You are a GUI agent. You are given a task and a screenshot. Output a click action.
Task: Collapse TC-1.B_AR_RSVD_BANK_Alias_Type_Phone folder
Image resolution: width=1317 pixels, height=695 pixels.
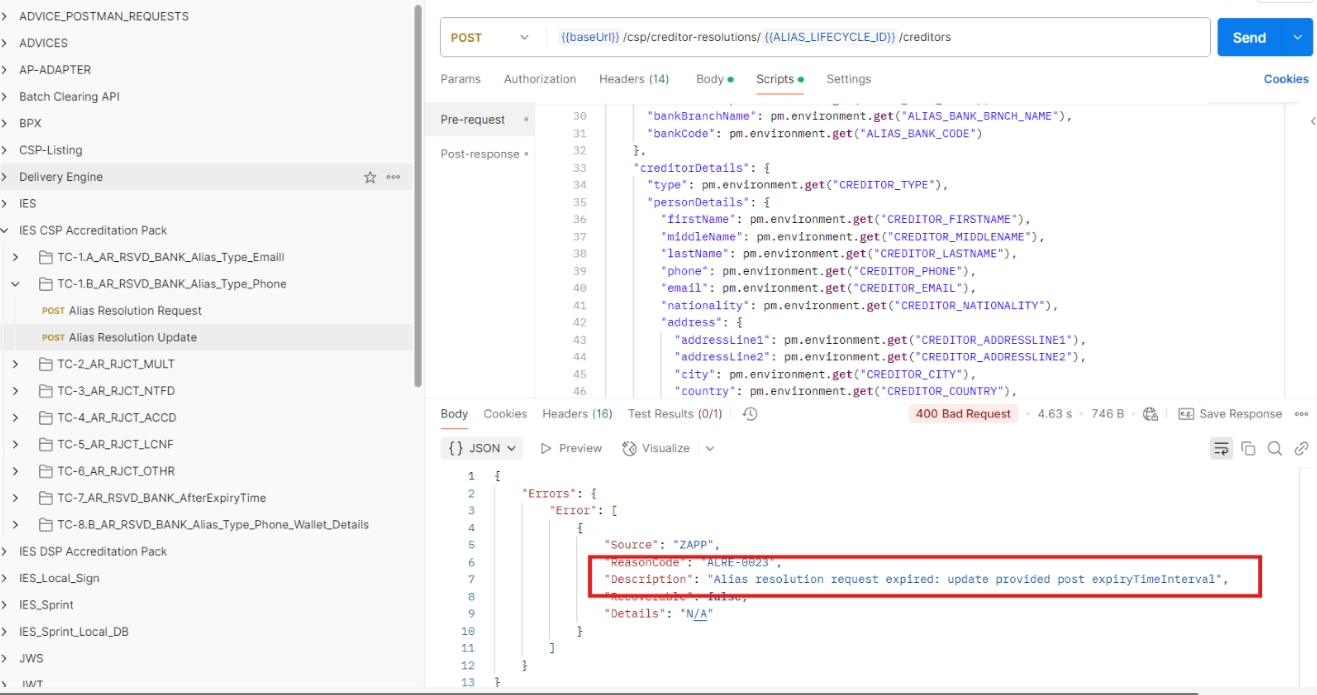16,284
